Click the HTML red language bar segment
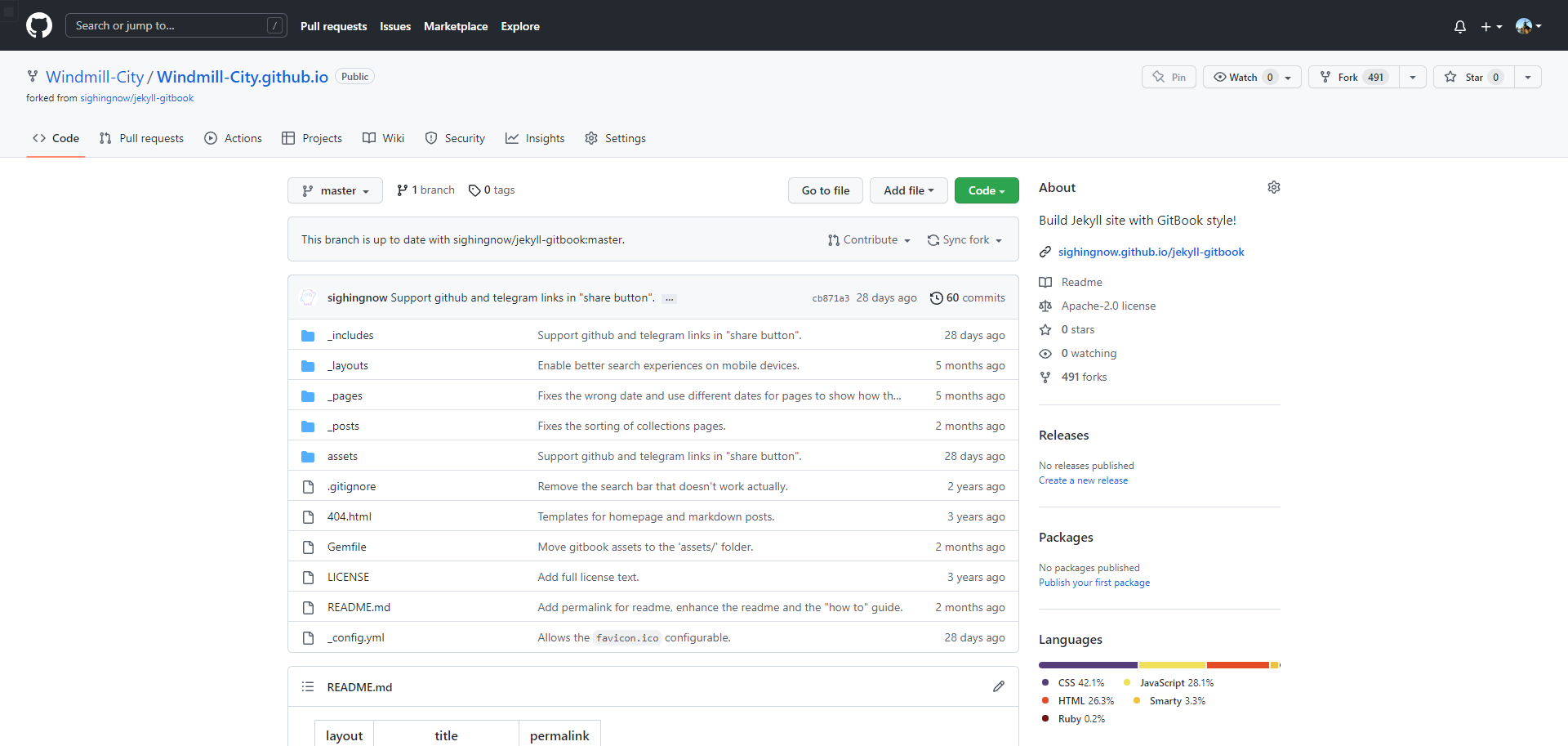 (1238, 665)
